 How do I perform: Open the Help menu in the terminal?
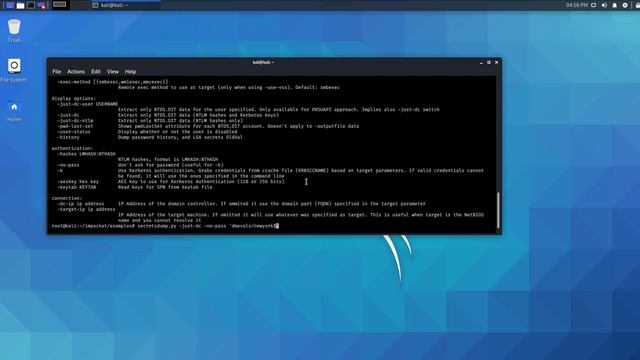point(130,71)
